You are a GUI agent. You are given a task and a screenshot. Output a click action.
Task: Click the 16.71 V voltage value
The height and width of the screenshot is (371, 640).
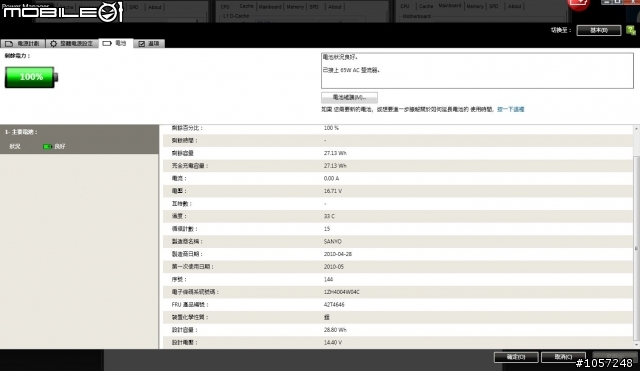click(x=333, y=191)
